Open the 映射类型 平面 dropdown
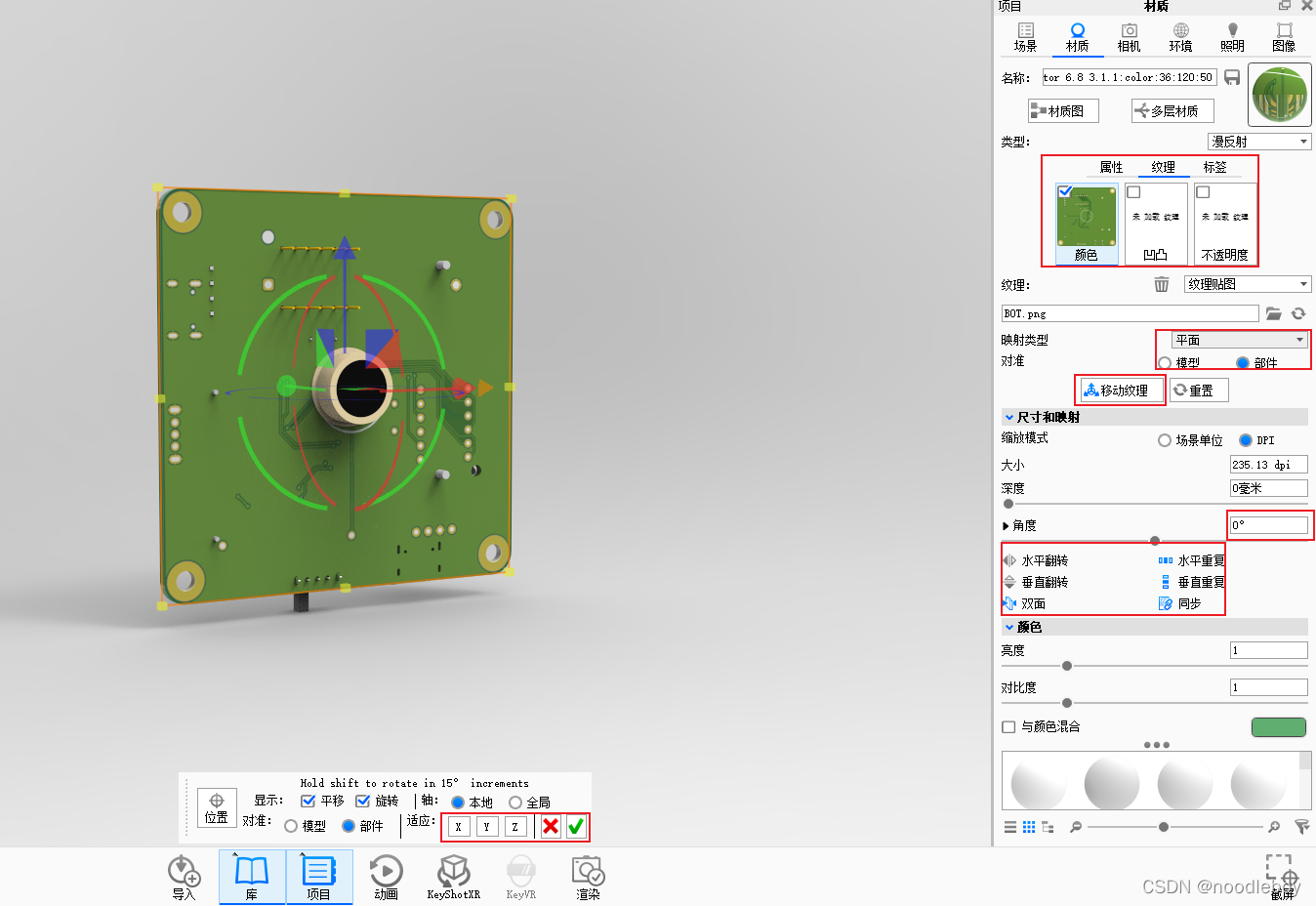The image size is (1316, 906). pos(1239,340)
